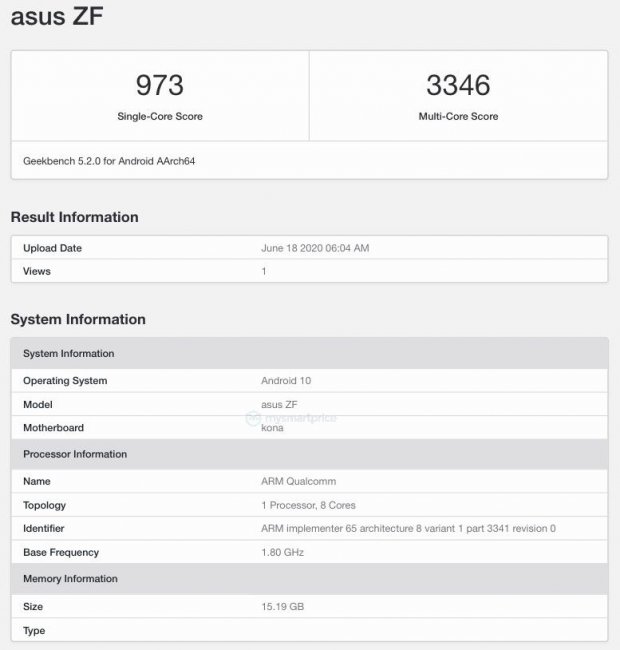Select the 3346 multi-core score number
Screen dimensions: 620x650
pos(458,84)
